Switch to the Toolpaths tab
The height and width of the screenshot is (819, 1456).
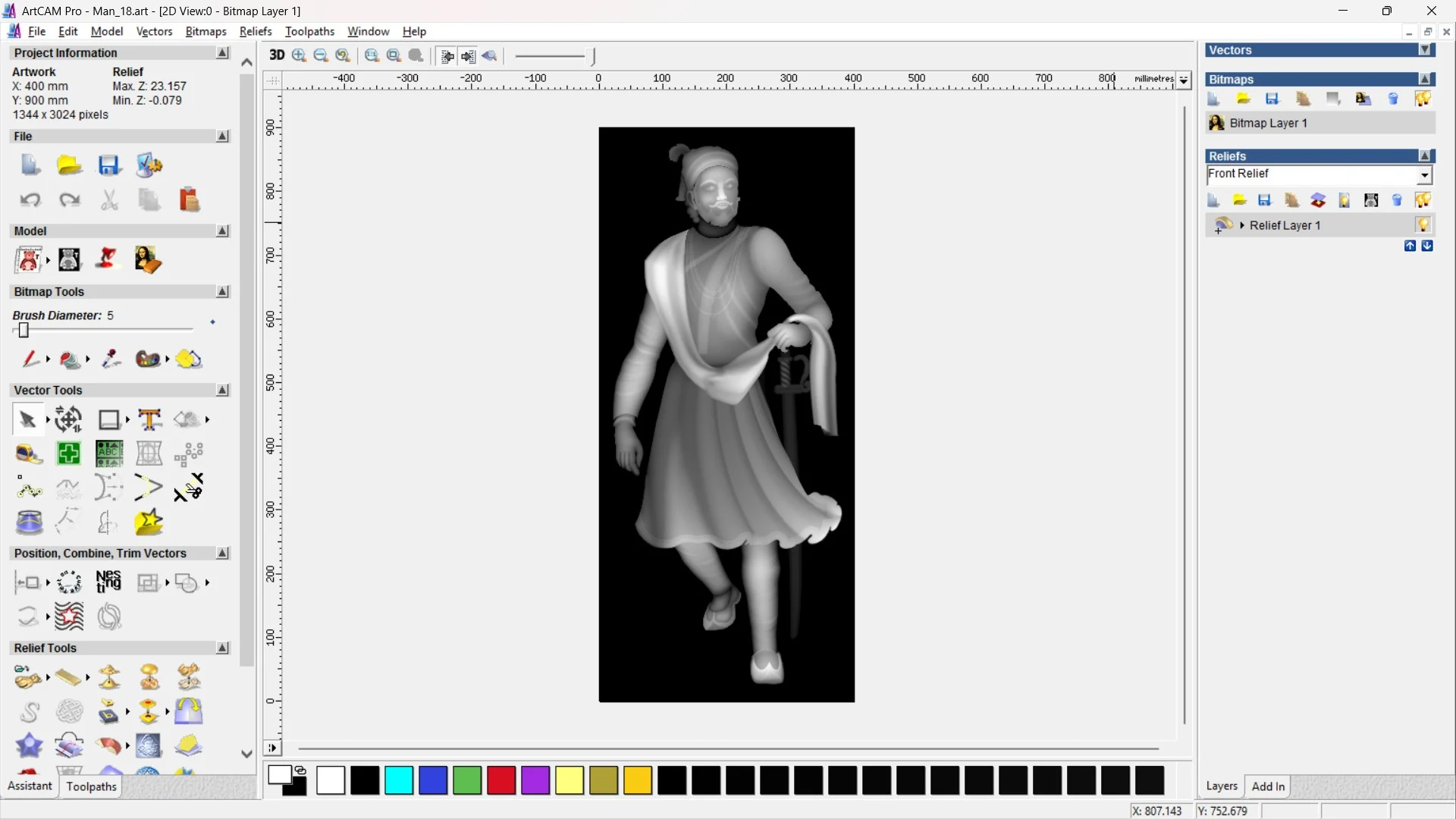pyautogui.click(x=91, y=786)
